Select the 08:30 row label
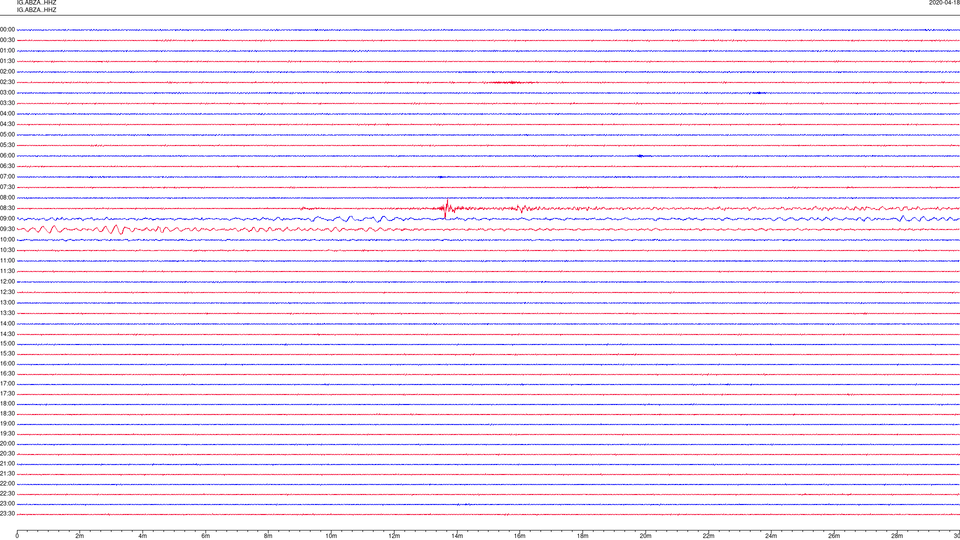This screenshot has width=960, height=540. [x=7, y=208]
